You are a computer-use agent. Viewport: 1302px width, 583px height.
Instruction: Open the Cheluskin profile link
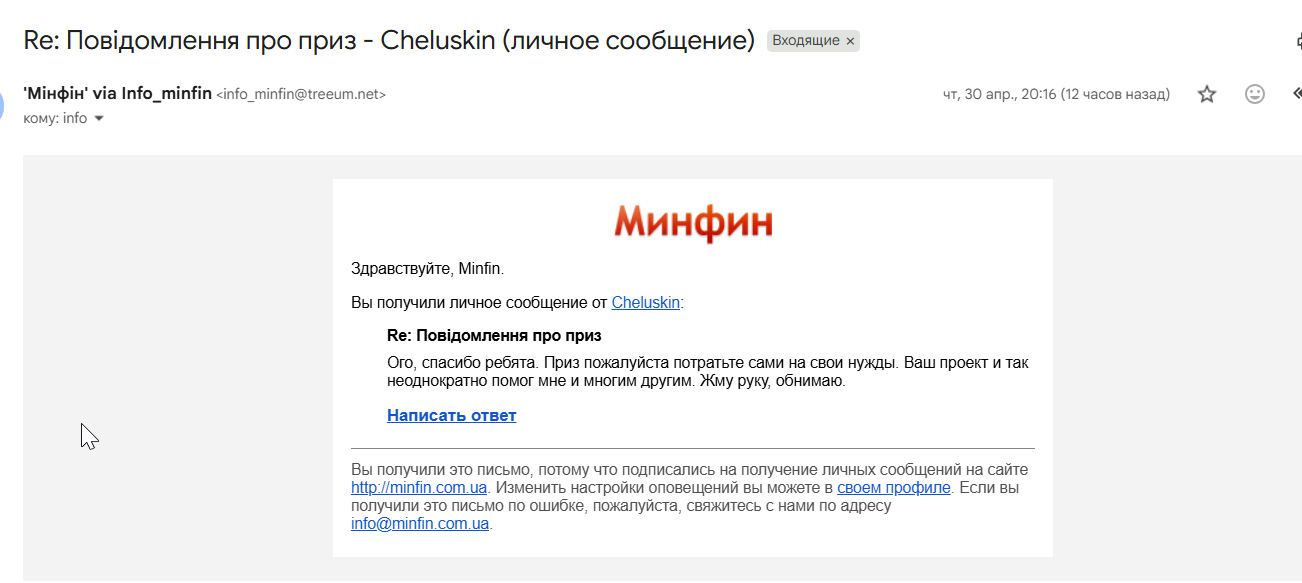(x=646, y=302)
